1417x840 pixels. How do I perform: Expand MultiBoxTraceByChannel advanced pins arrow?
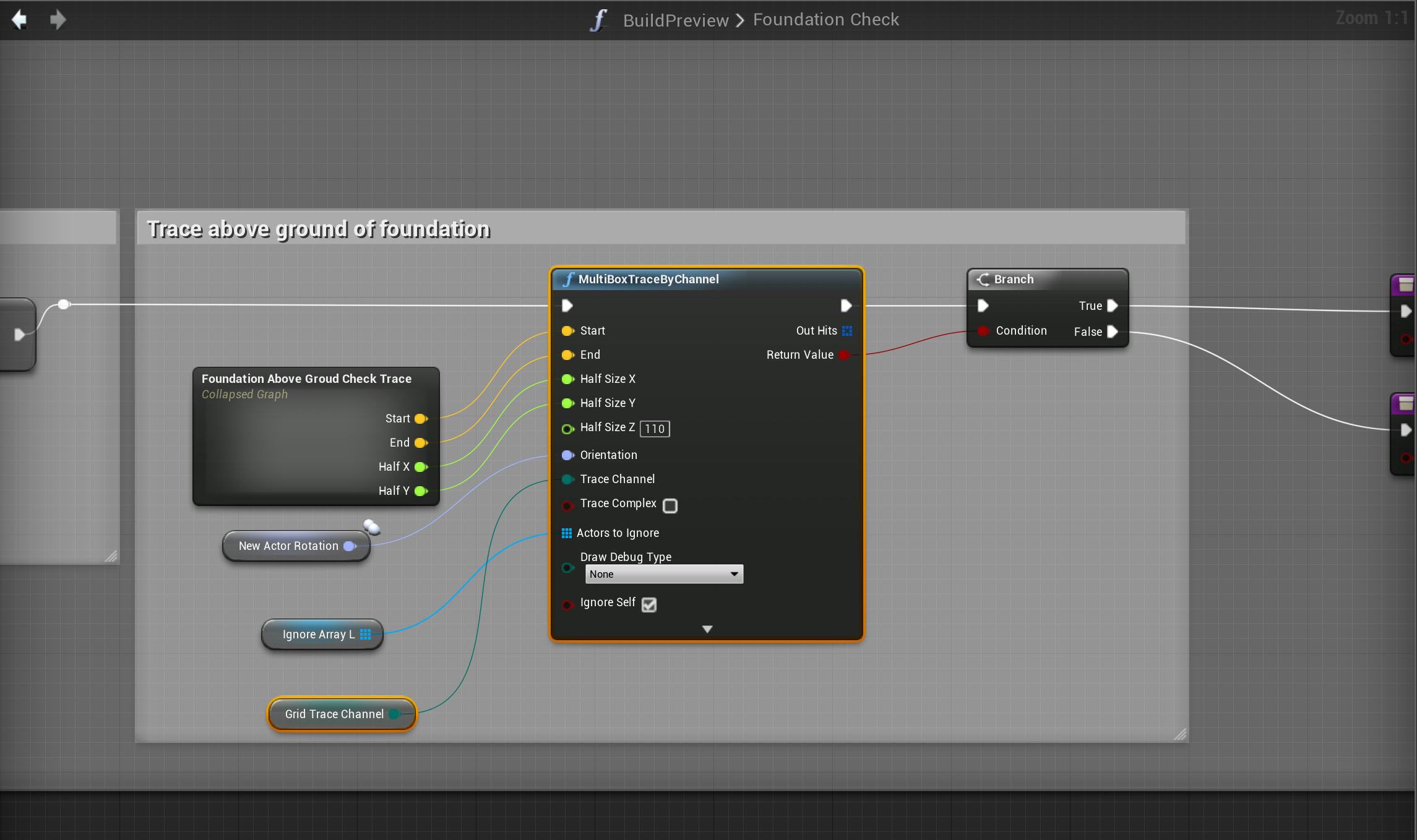(707, 629)
